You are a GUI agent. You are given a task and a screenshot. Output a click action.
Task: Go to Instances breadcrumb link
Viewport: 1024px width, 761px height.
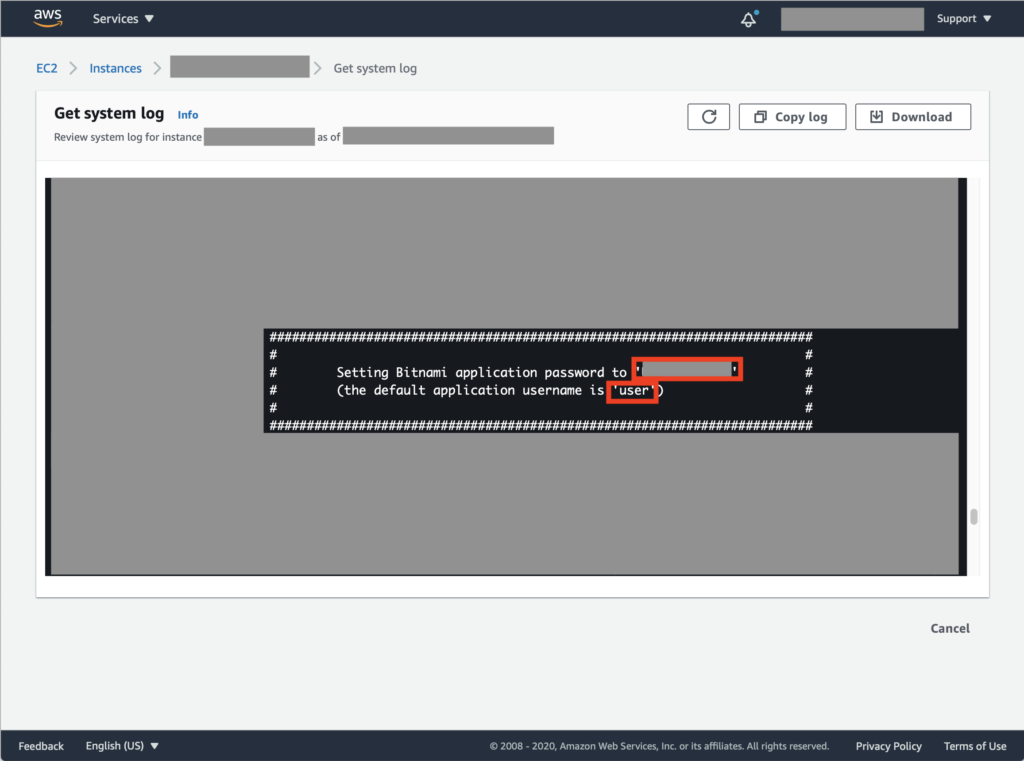[115, 68]
